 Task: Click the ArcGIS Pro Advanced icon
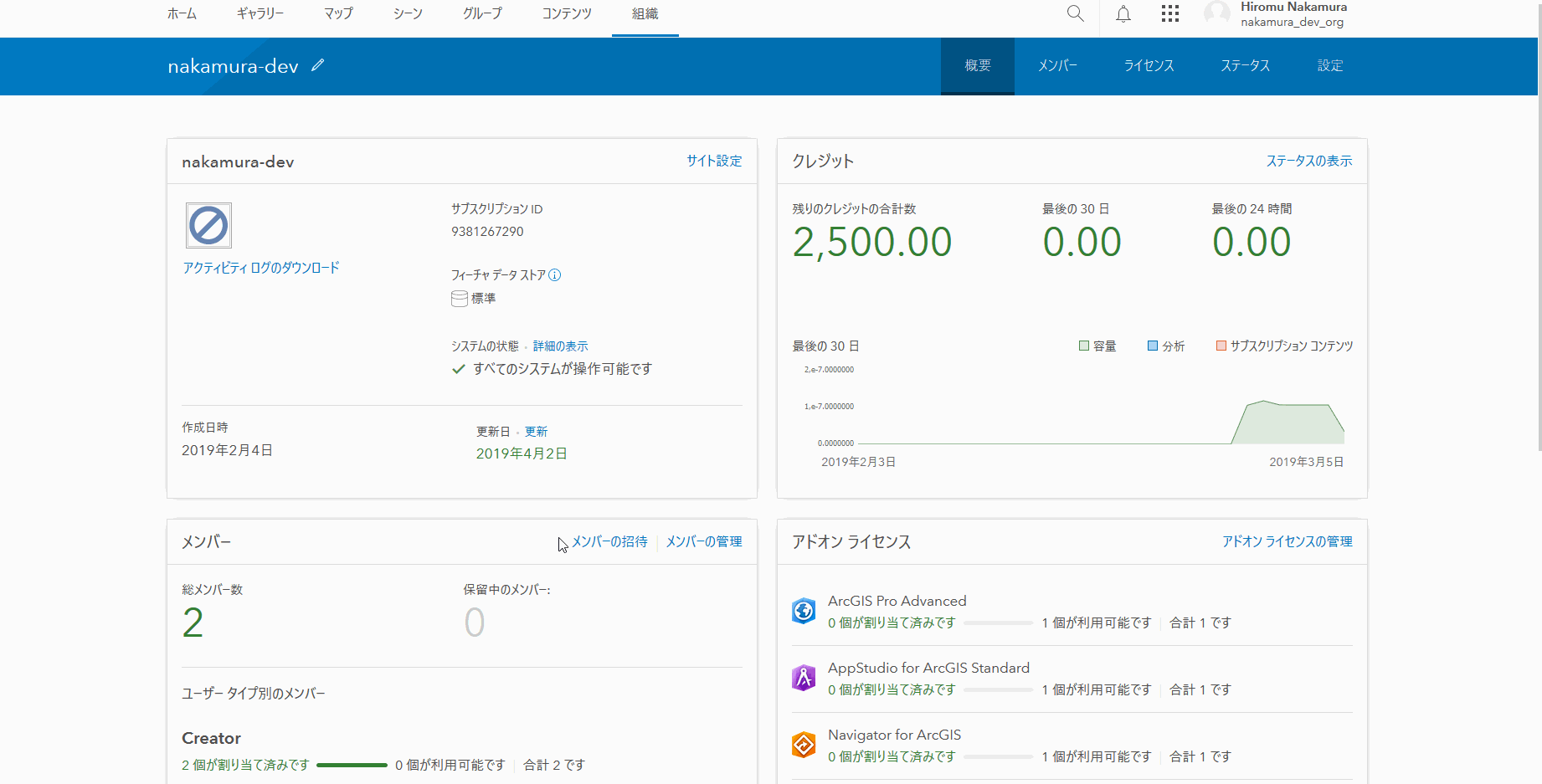tap(804, 611)
